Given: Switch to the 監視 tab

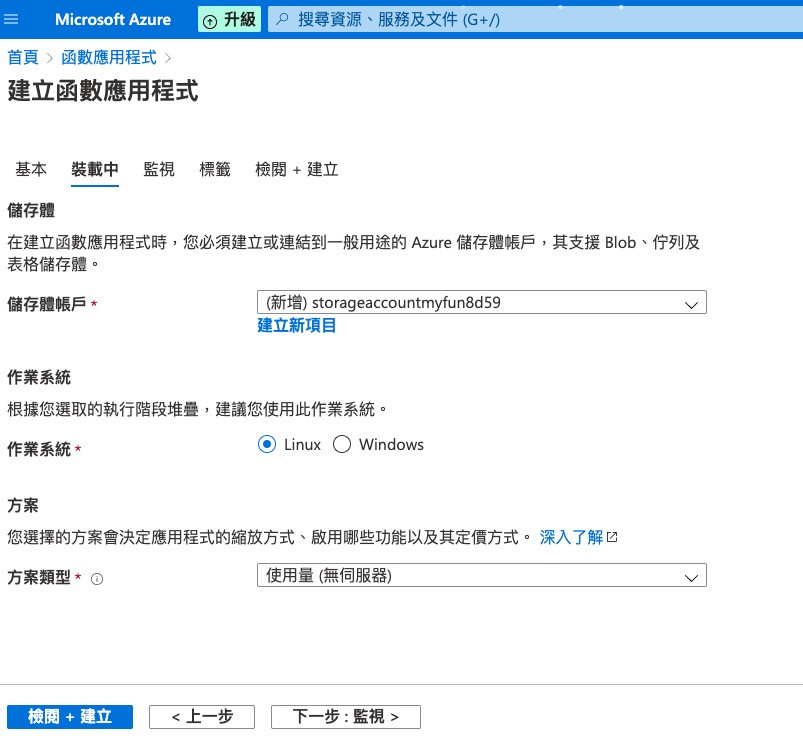Looking at the screenshot, I should (x=159, y=169).
